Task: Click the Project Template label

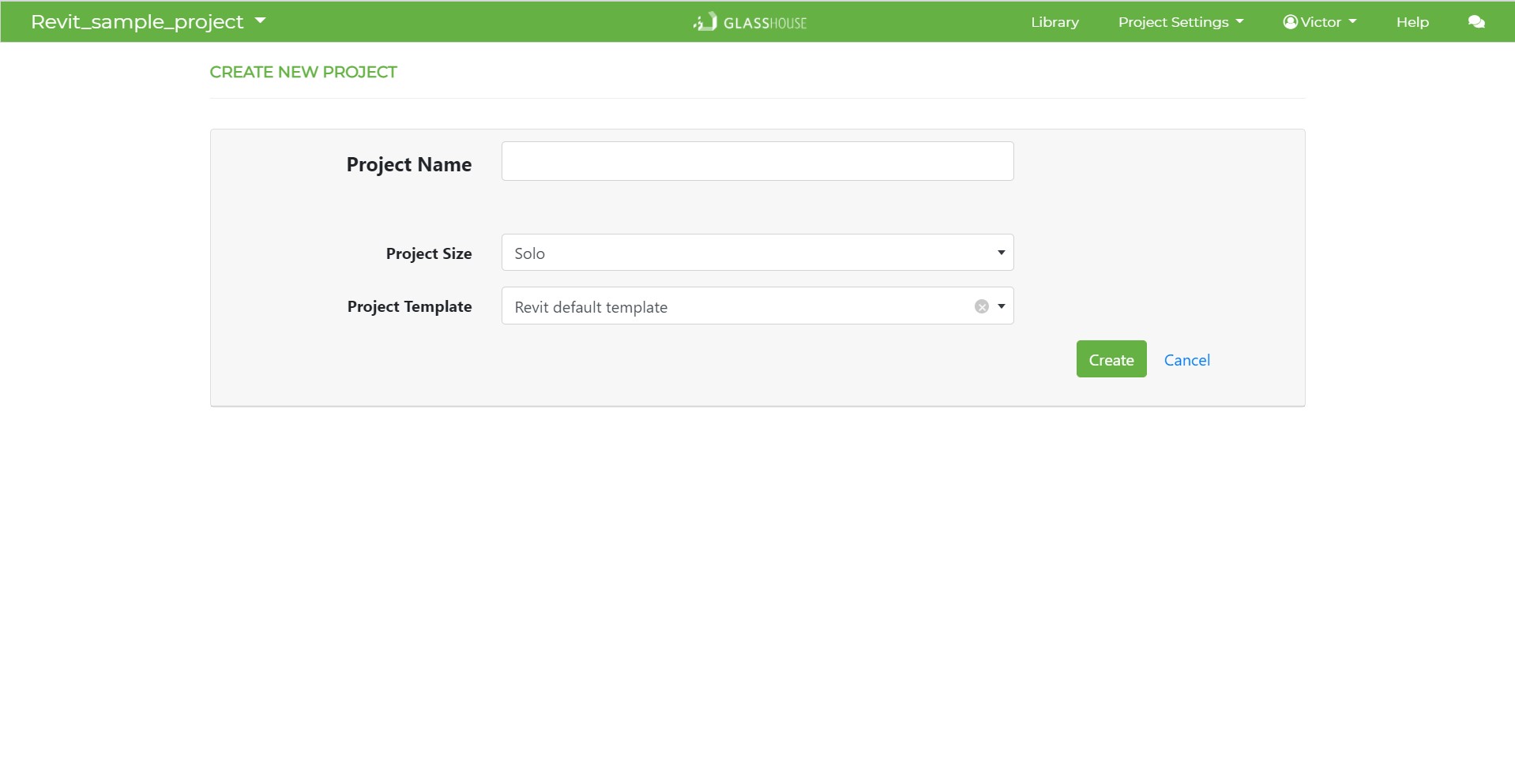Action: click(x=409, y=306)
